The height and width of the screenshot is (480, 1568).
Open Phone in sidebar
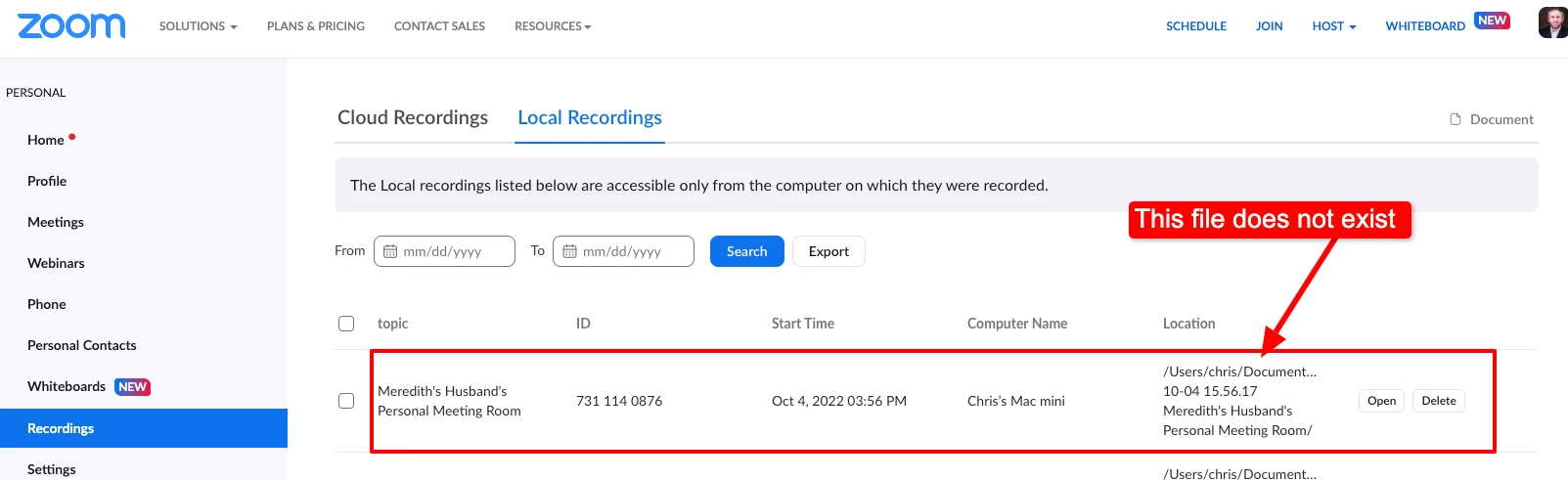[47, 304]
